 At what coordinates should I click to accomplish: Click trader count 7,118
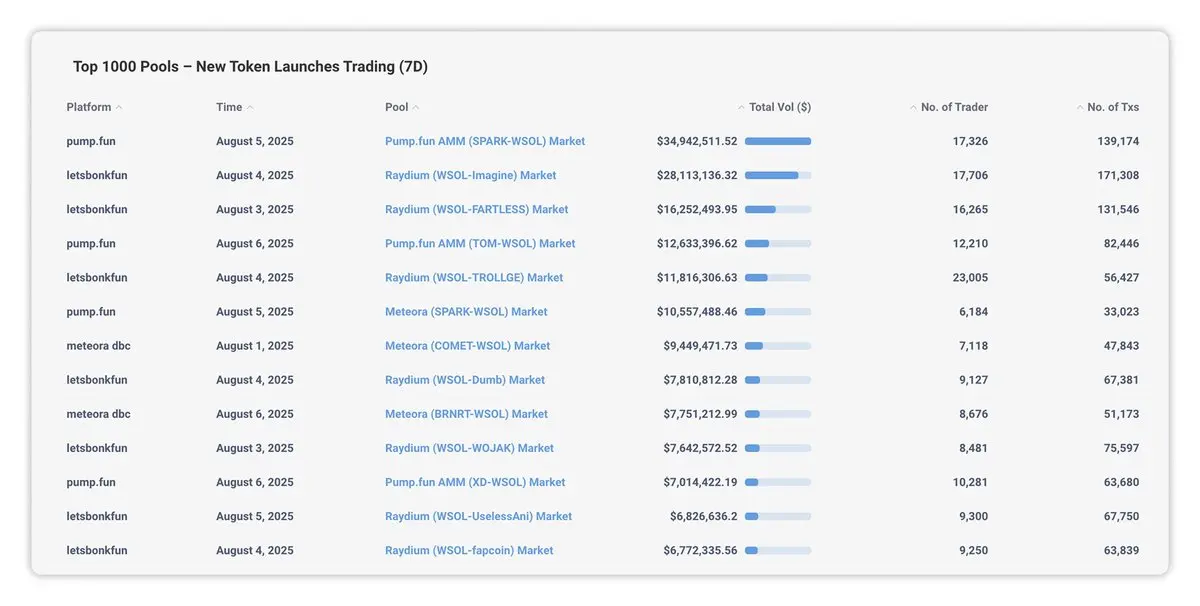click(x=973, y=346)
